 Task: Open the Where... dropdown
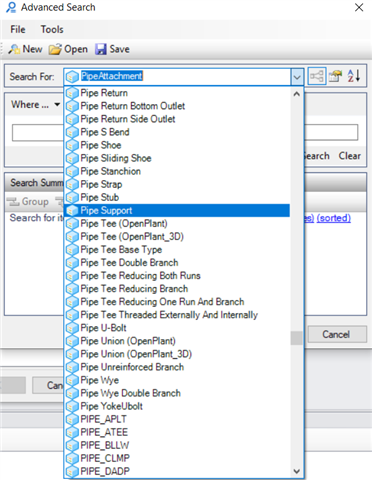[x=35, y=105]
